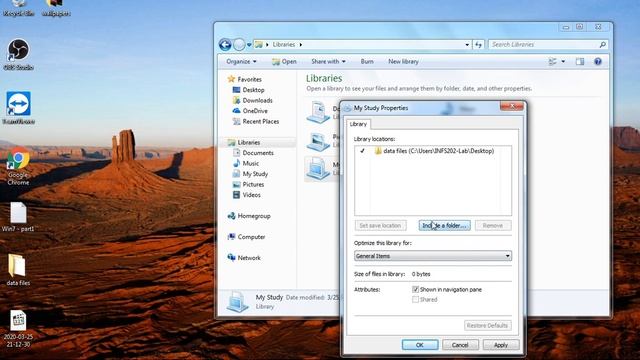
Task: Open the Organize menu
Action: [x=241, y=62]
